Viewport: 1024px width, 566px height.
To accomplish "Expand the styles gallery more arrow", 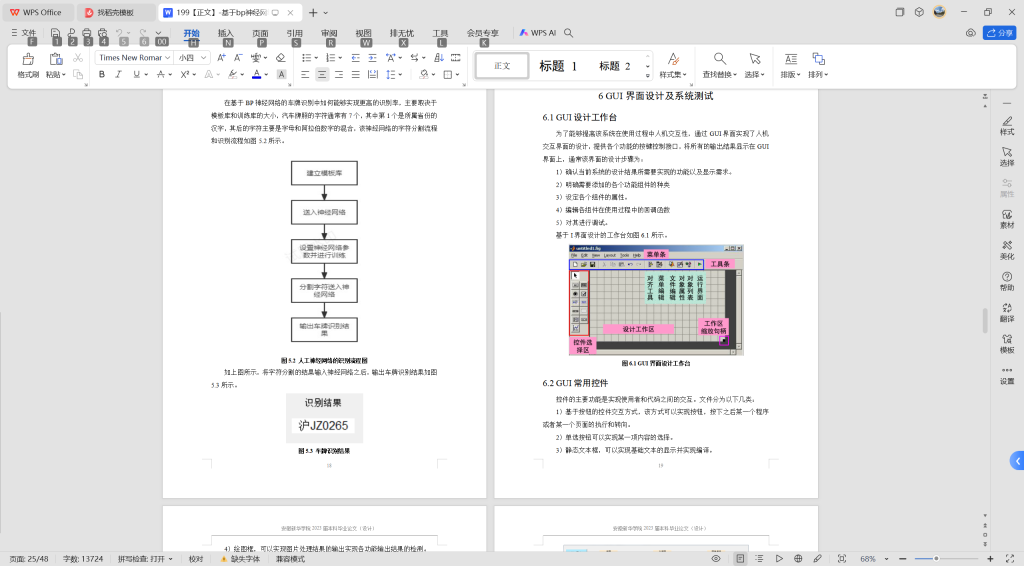I will (x=647, y=75).
